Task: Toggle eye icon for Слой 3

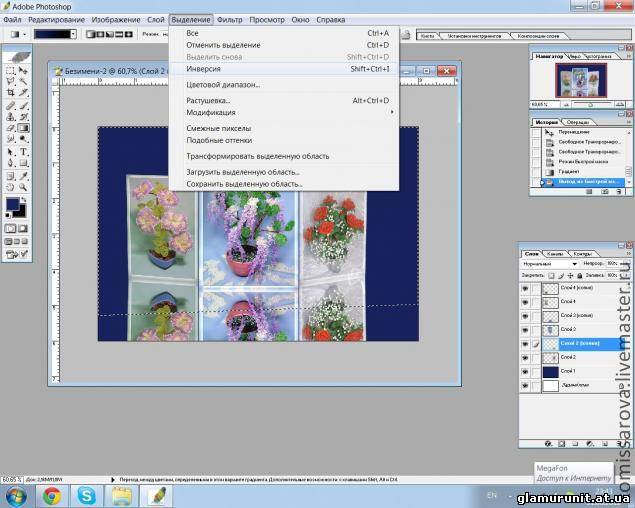Action: pos(525,330)
